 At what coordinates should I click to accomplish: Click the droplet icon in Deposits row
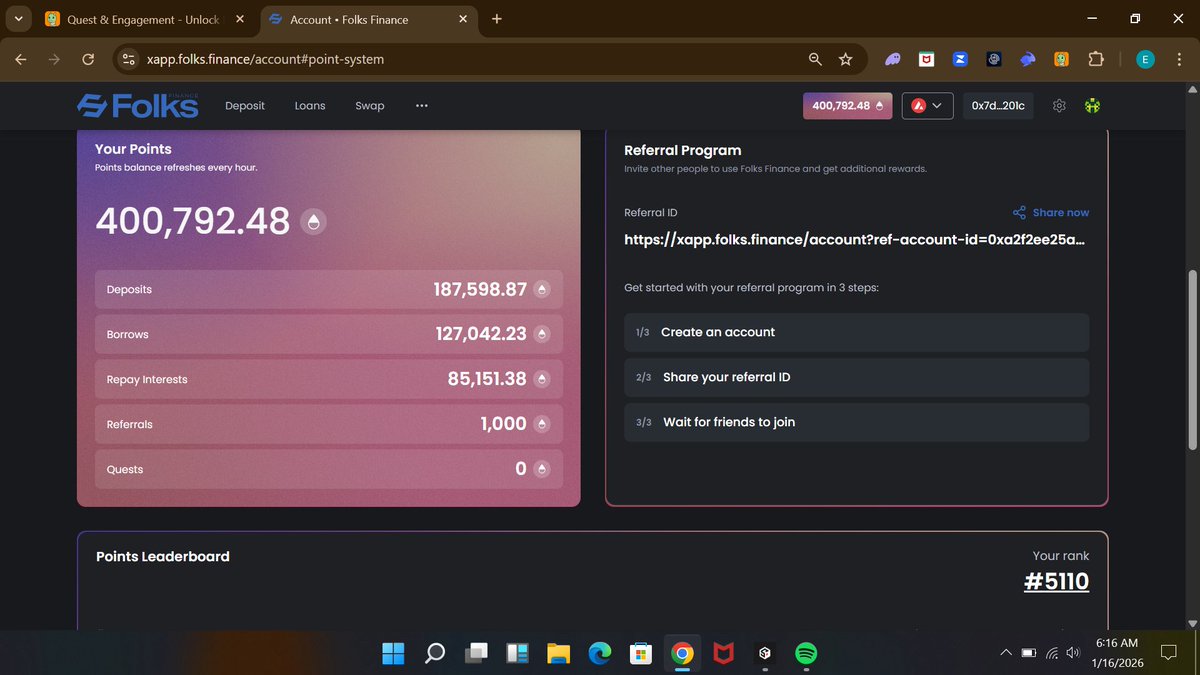point(542,290)
